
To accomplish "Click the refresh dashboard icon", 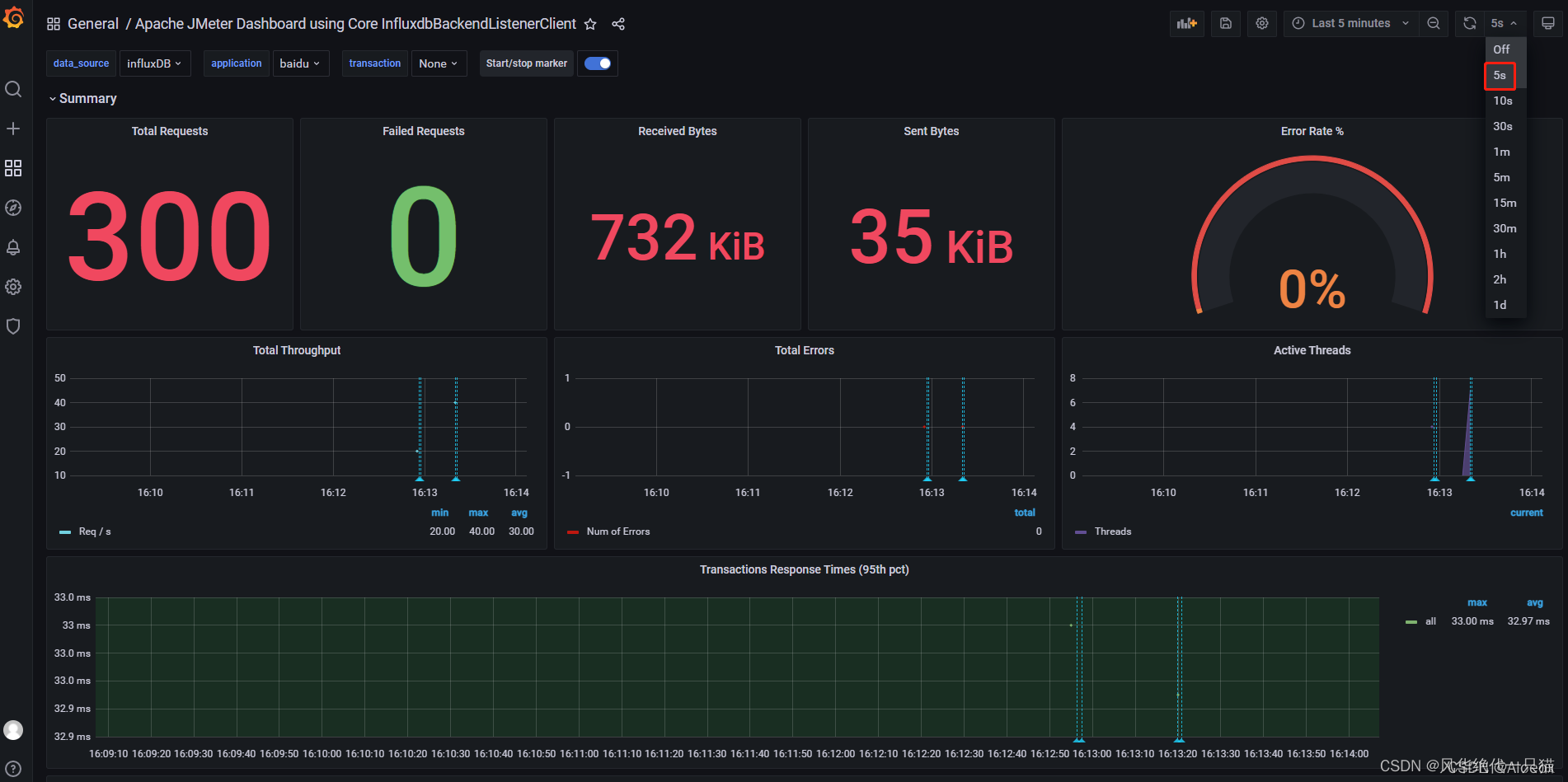I will pos(1468,23).
